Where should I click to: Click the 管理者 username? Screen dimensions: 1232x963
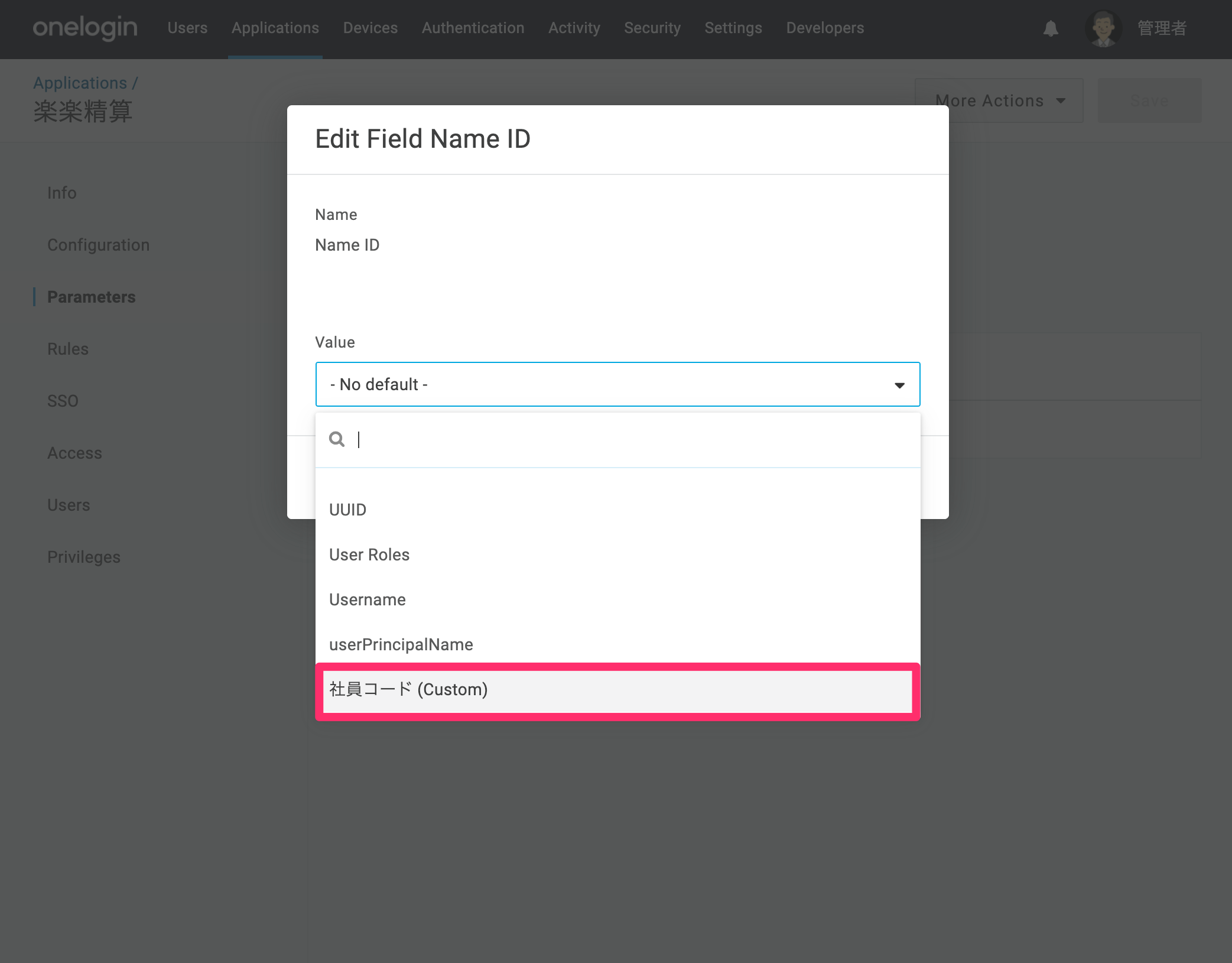[1162, 28]
